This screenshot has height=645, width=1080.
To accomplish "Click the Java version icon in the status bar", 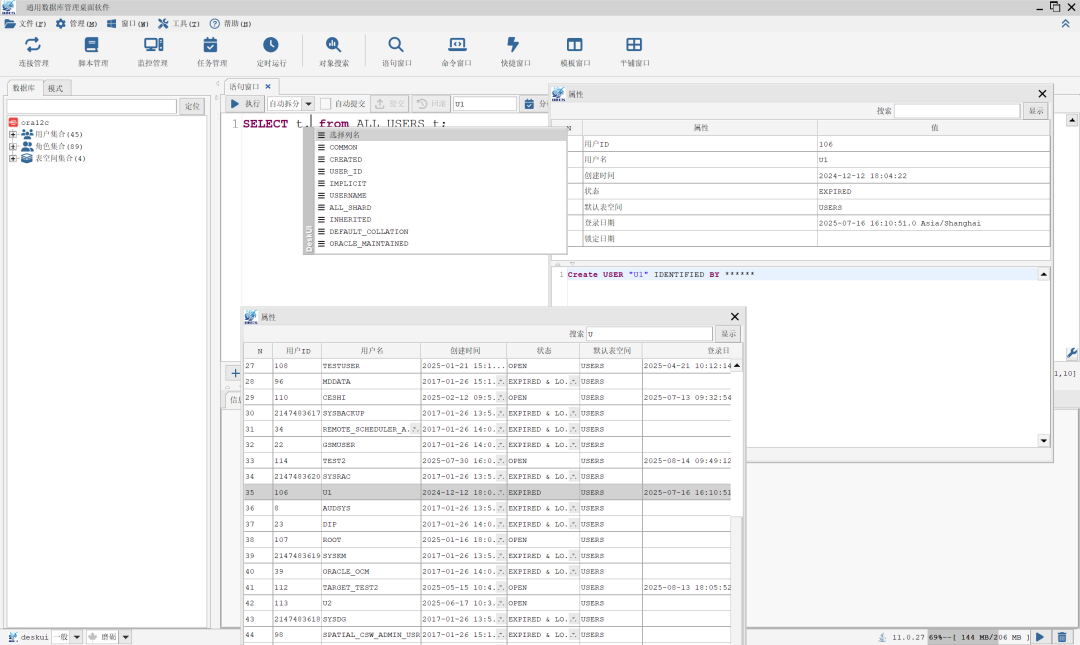I will coord(882,637).
